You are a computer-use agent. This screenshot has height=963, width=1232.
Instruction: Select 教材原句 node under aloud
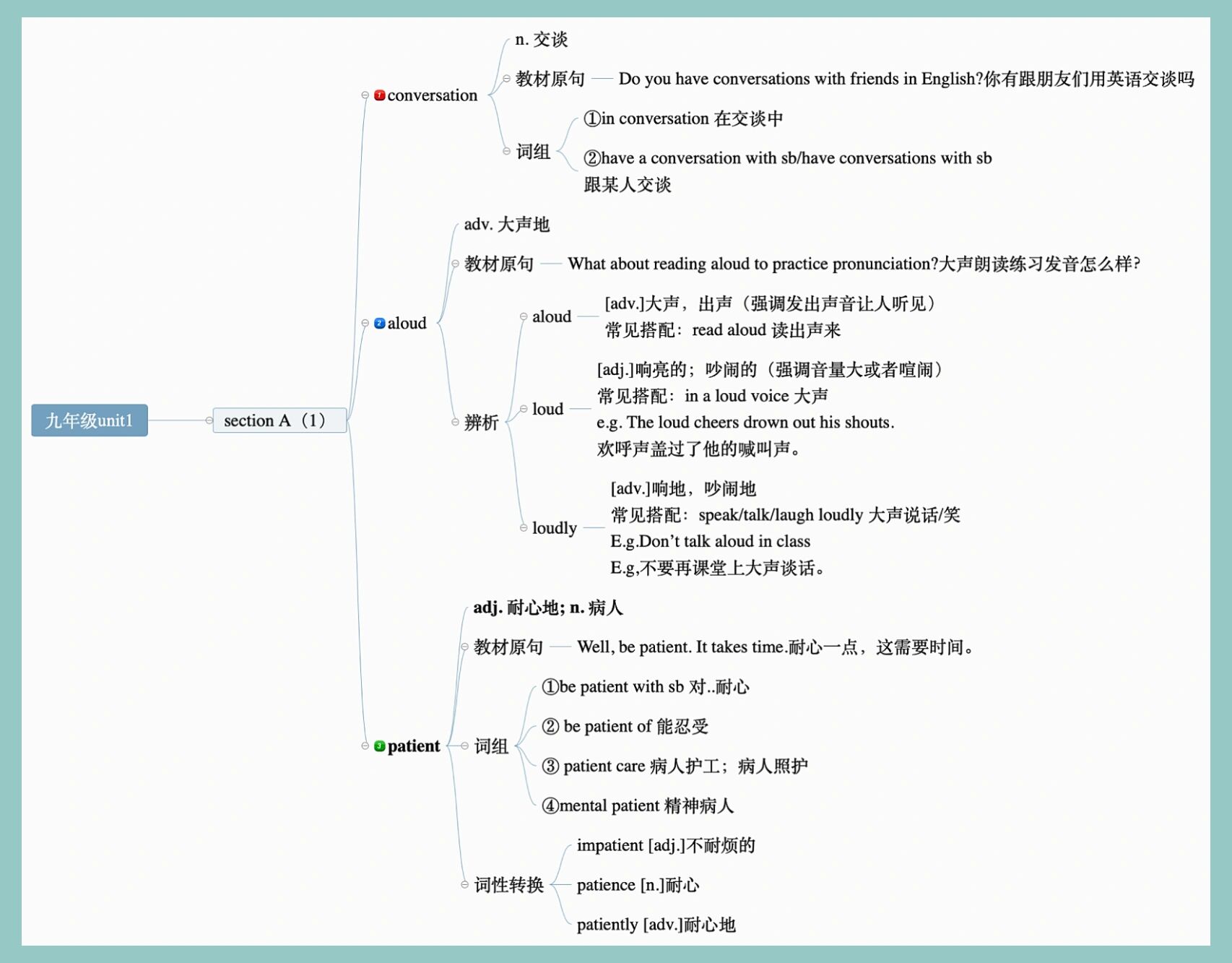(498, 264)
